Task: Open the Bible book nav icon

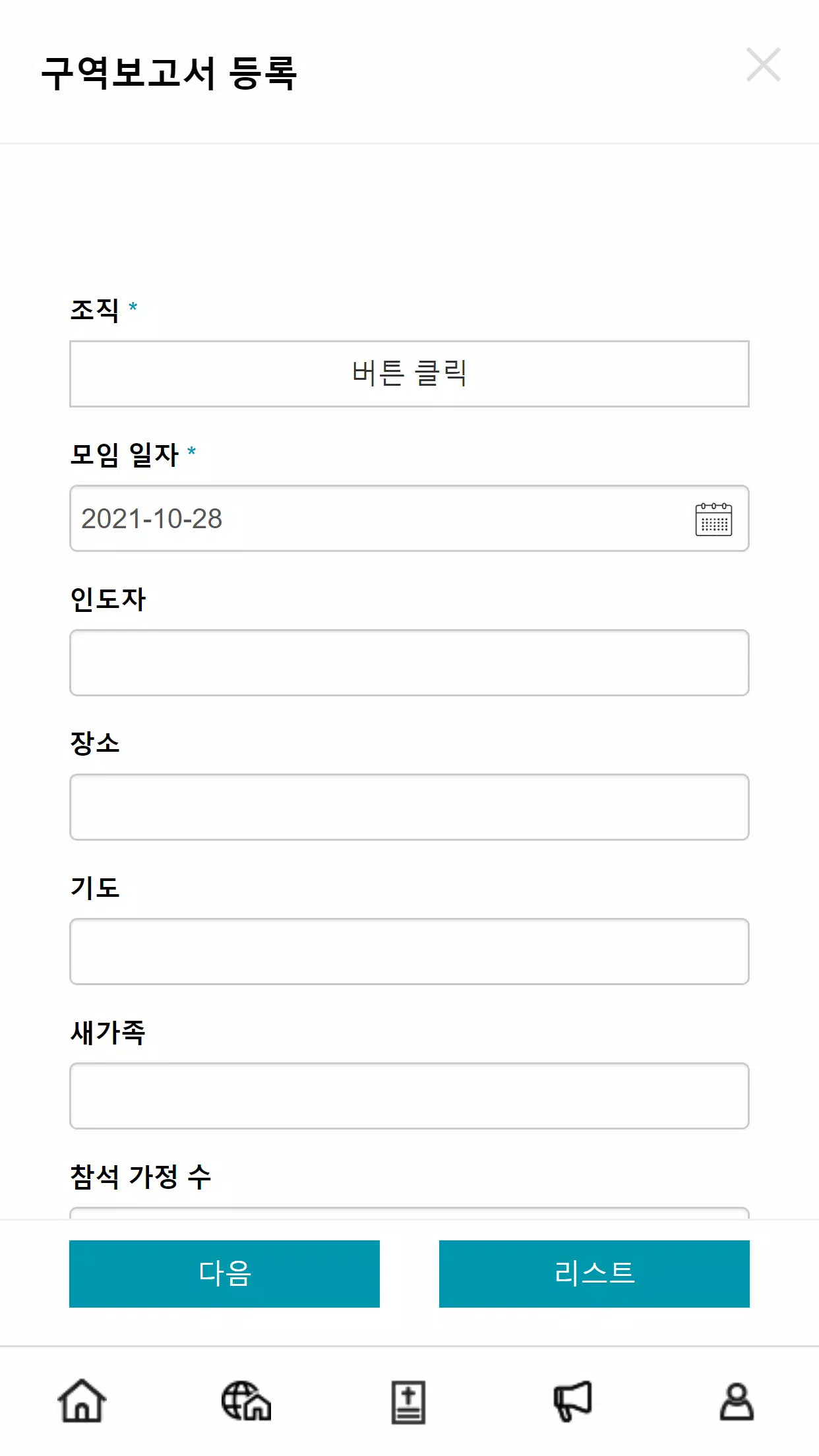Action: tap(408, 1402)
